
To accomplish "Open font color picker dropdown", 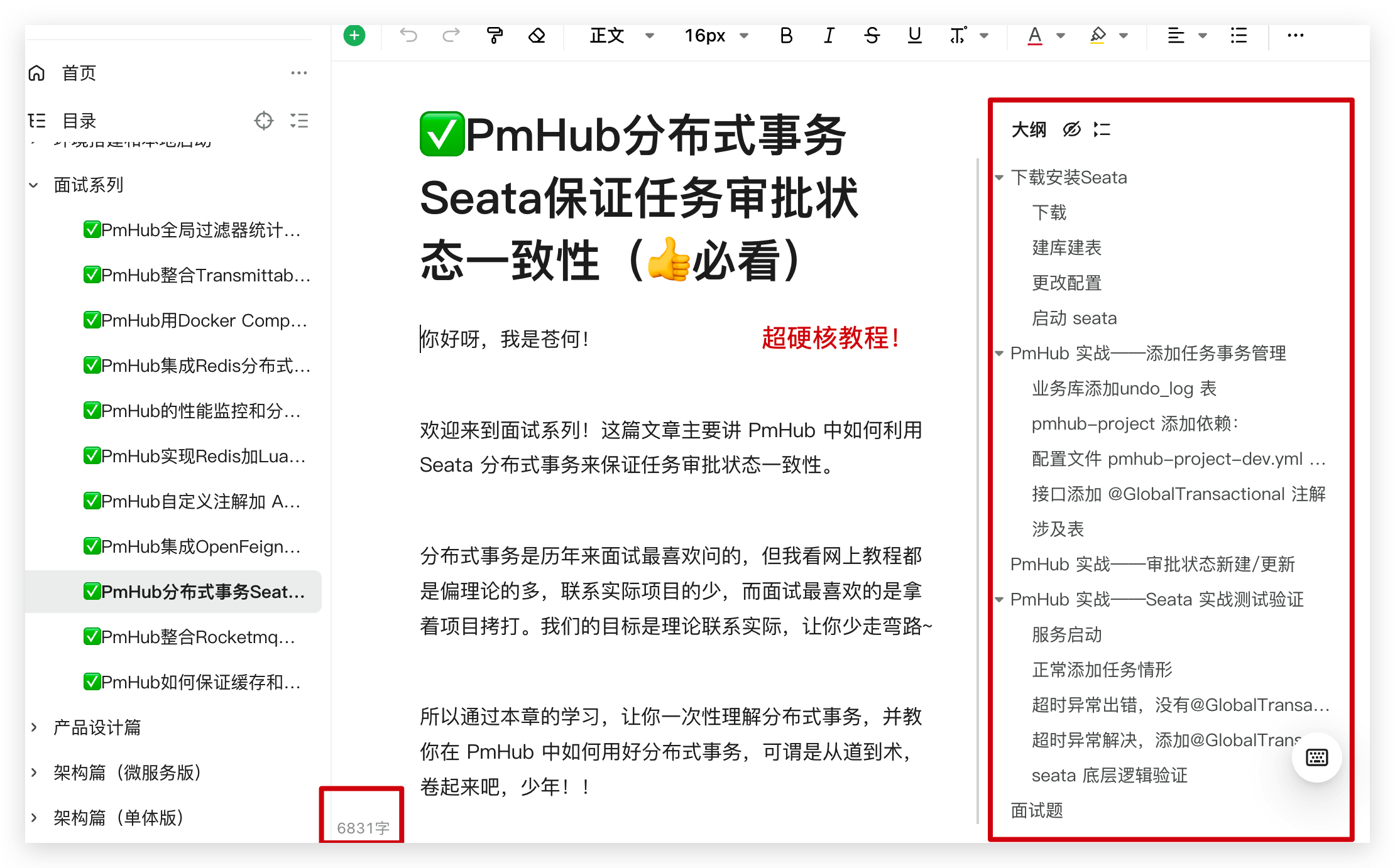I will point(1061,36).
